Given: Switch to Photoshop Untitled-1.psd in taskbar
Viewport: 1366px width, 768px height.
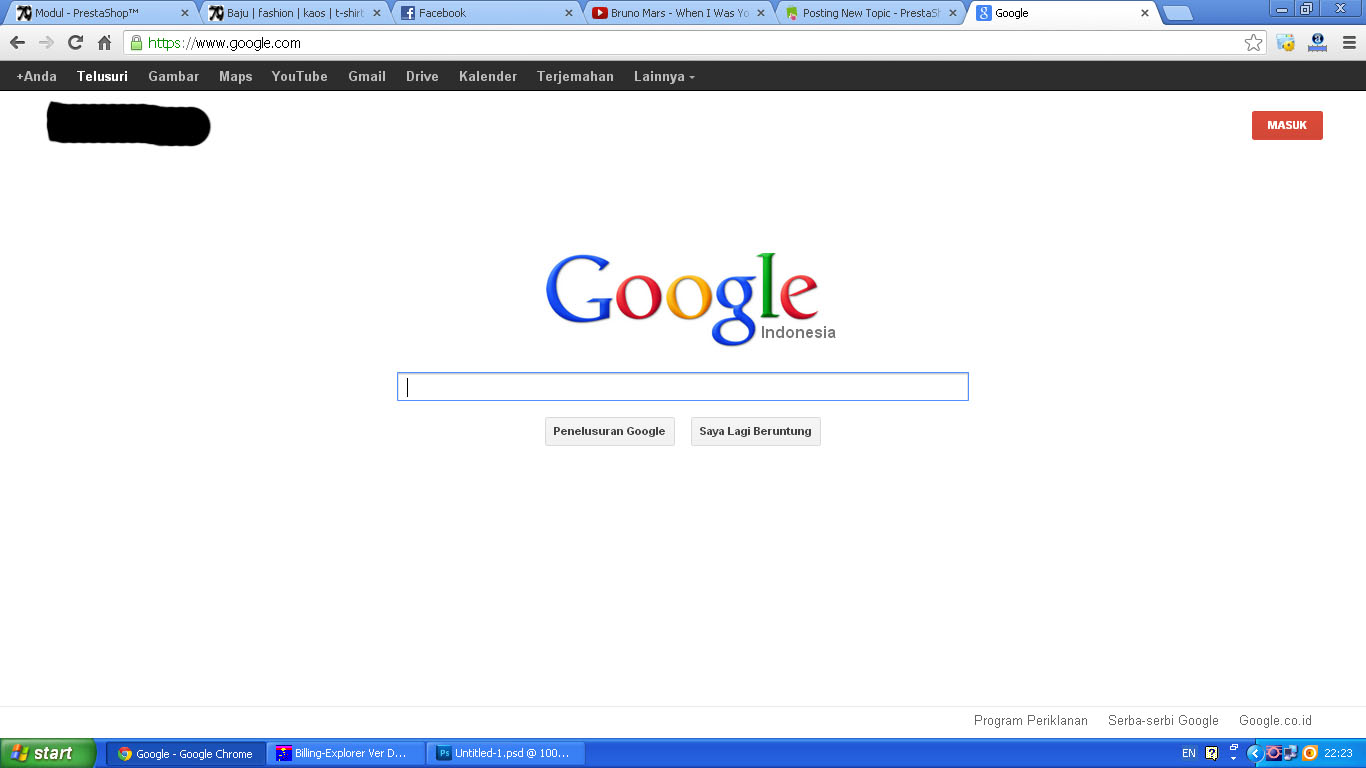Looking at the screenshot, I should point(506,753).
